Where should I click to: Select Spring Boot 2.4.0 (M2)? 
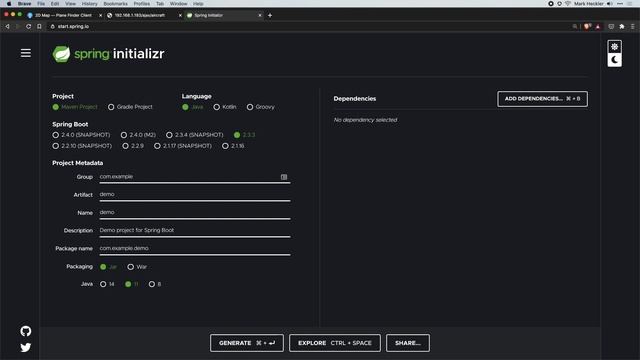(124, 135)
